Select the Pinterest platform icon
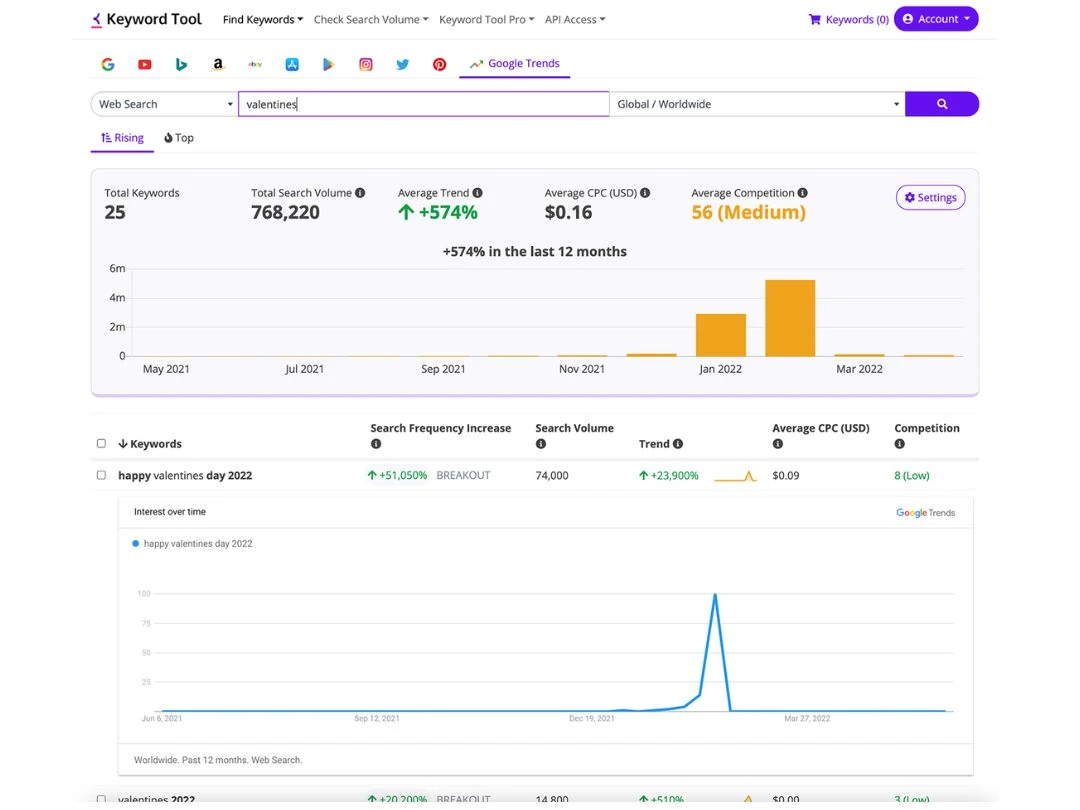The height and width of the screenshot is (810, 1080). 439,63
